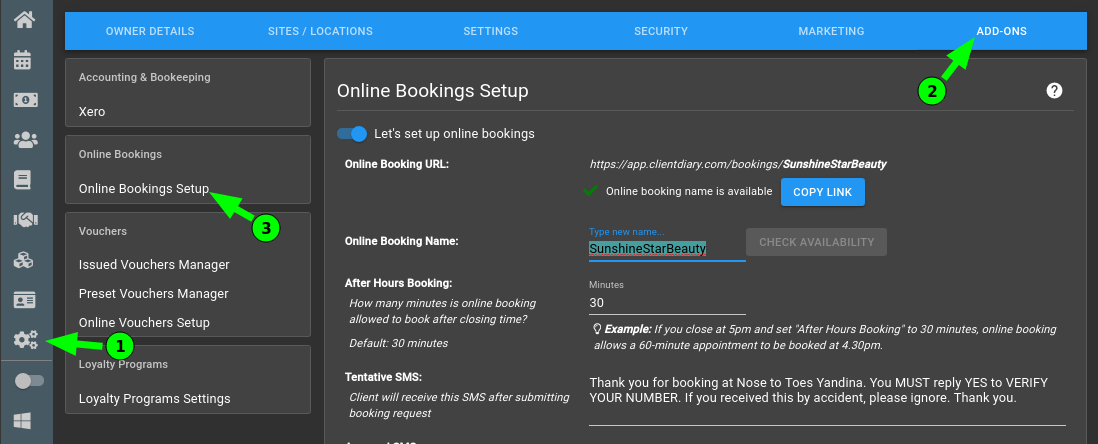Switch to the Sites / Locations tab
This screenshot has height=444, width=1098.
point(320,32)
